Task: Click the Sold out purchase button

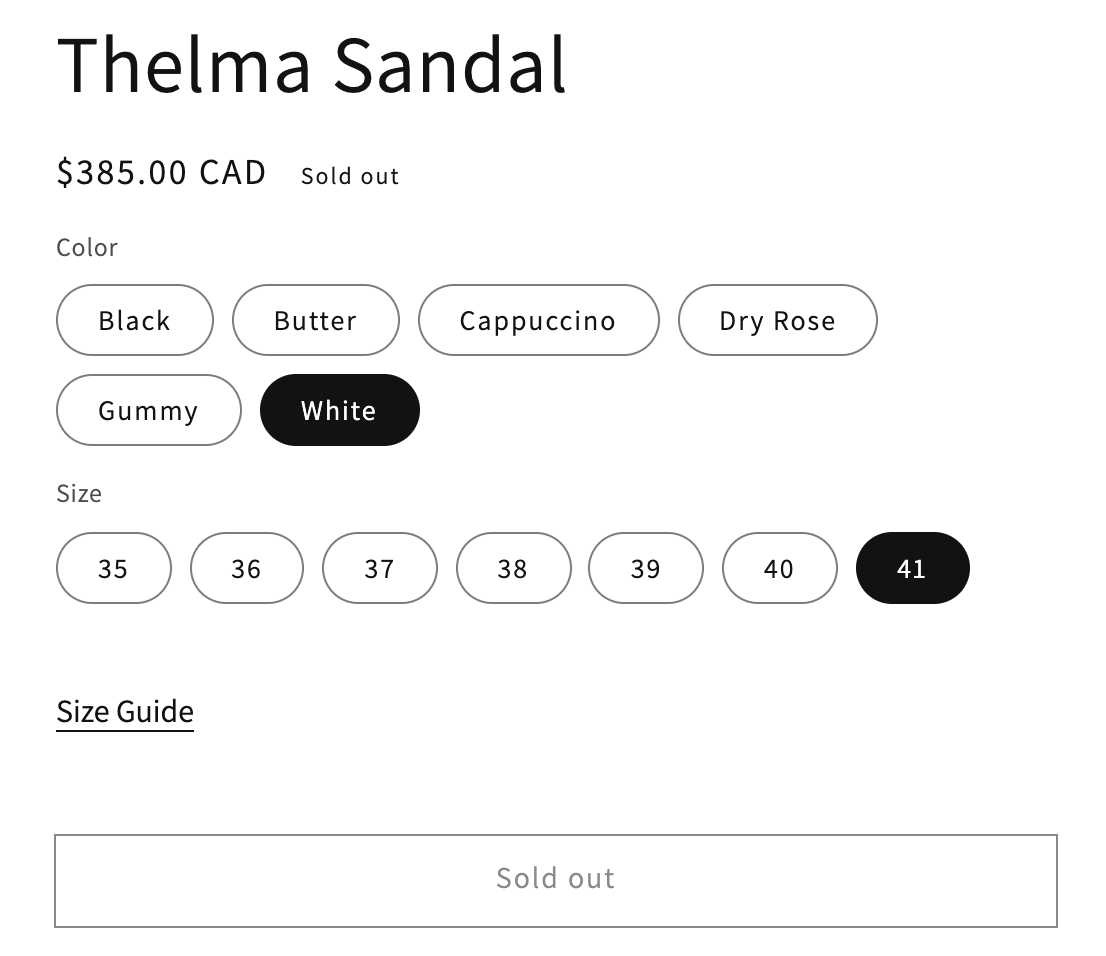Action: point(555,879)
